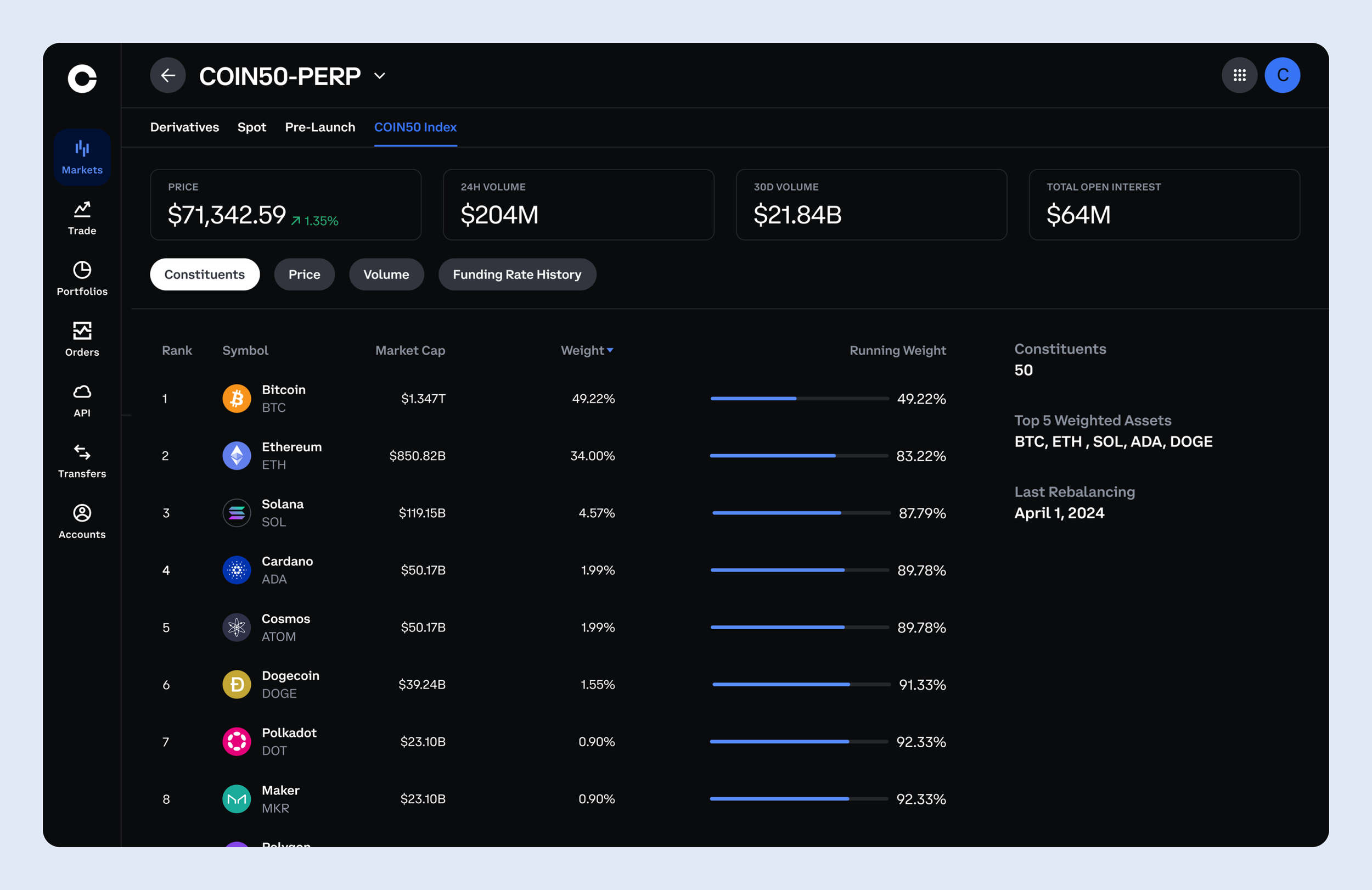Screen dimensions: 1372x890
Task: Expand the COIN50-PERP market dropdown chevron
Action: point(379,76)
